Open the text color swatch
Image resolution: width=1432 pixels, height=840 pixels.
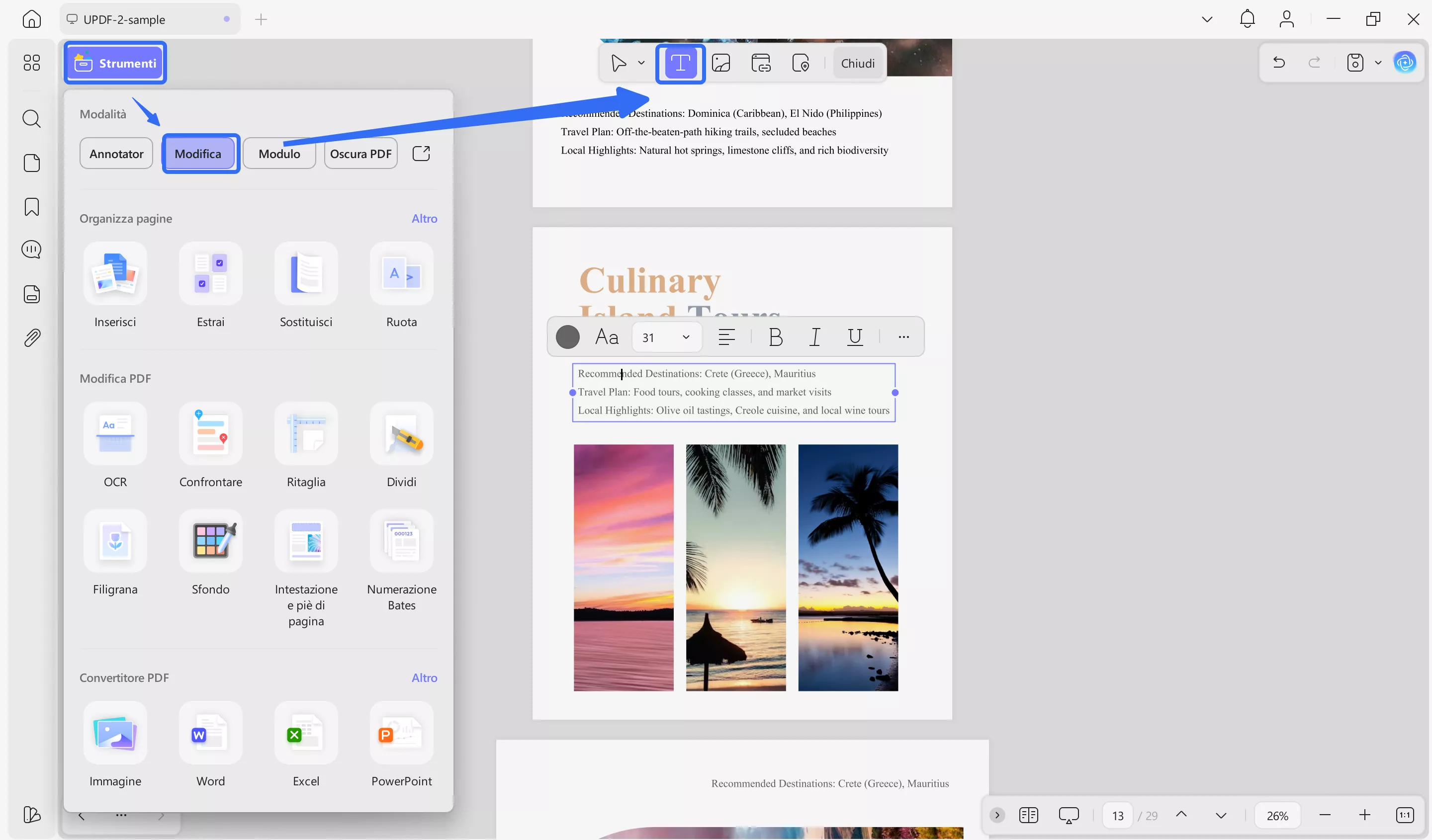pyautogui.click(x=568, y=336)
